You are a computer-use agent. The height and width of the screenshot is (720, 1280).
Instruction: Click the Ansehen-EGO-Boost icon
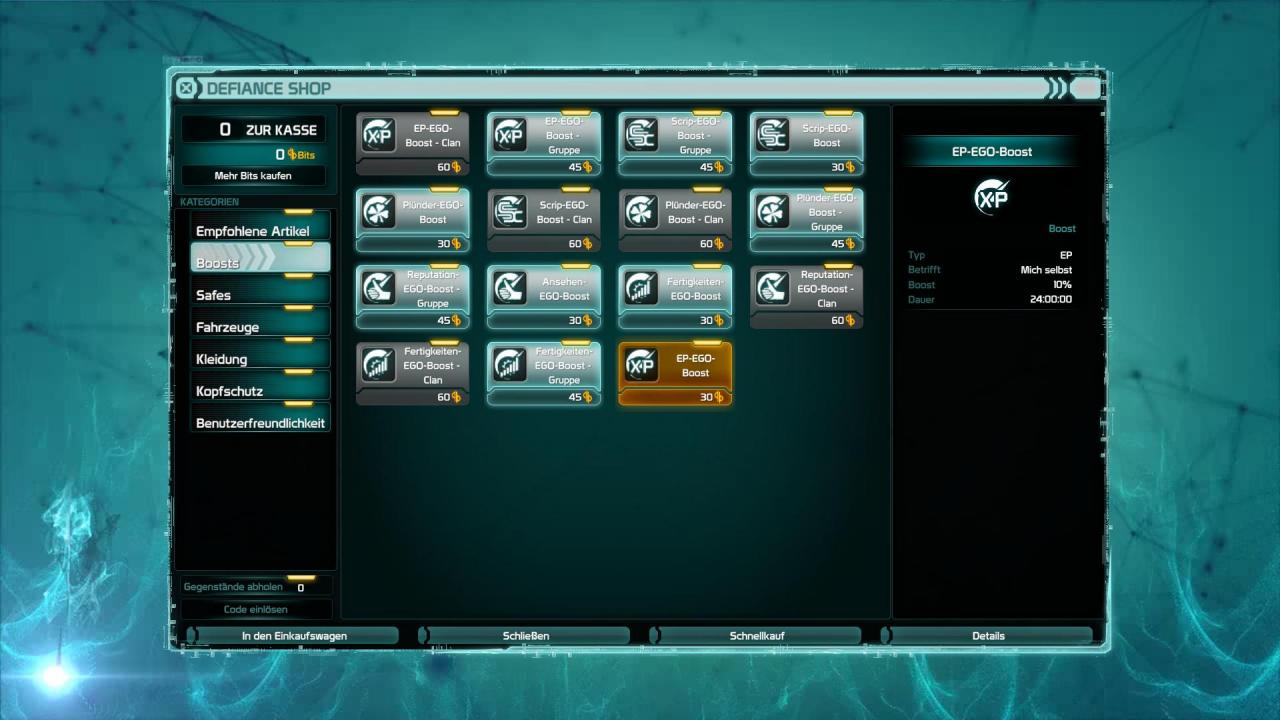tap(510, 289)
